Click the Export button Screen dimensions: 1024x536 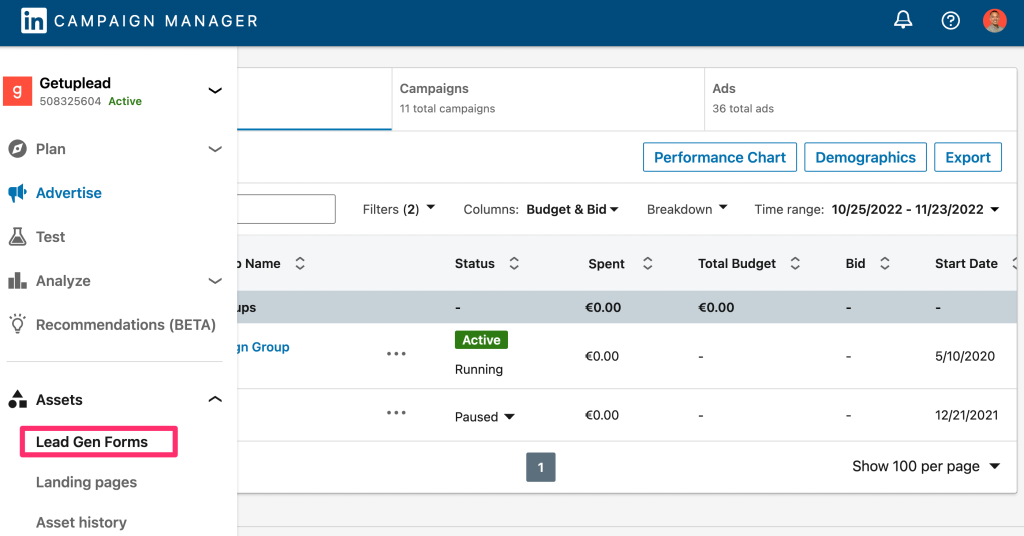coord(968,157)
